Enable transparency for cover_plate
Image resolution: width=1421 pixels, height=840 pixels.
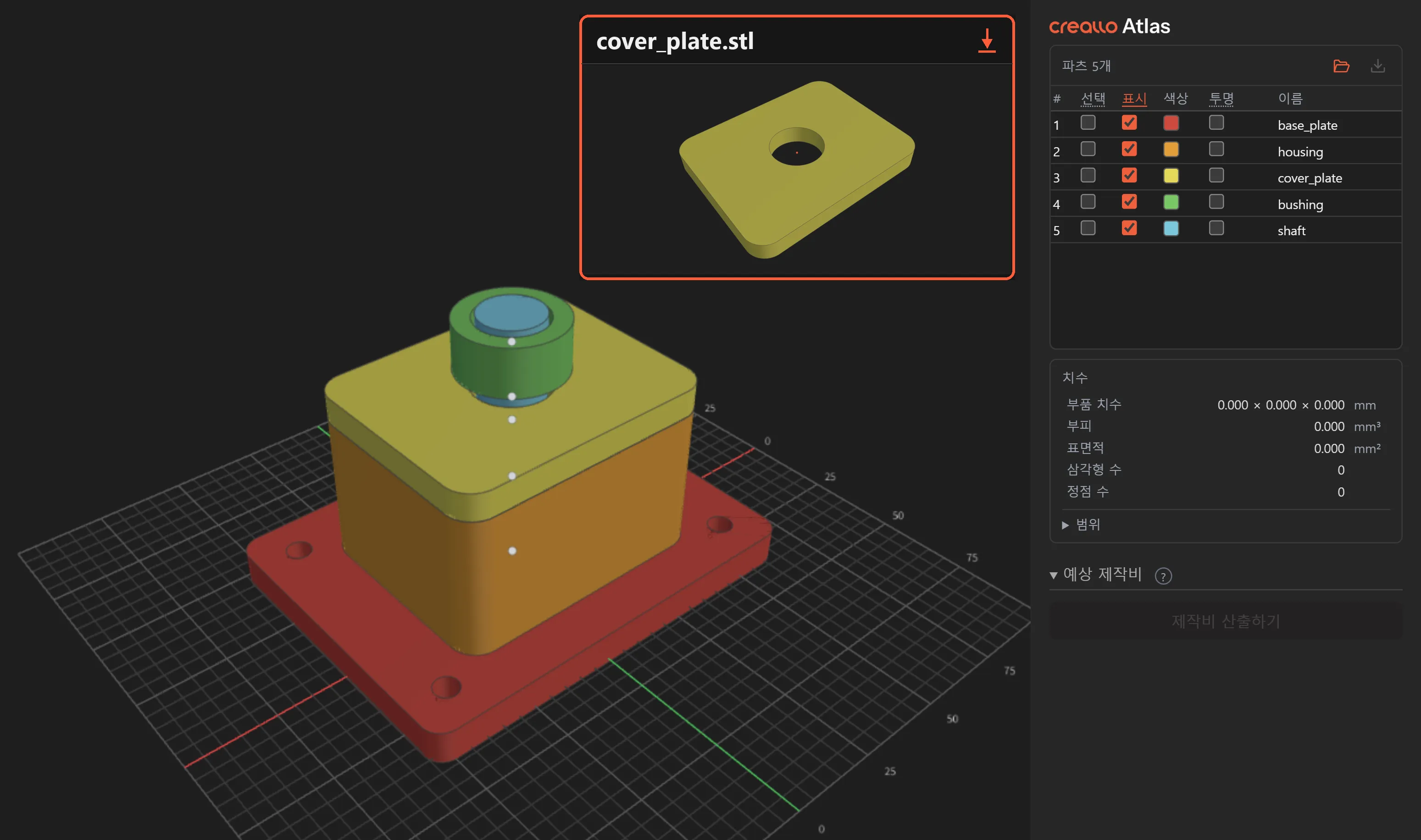tap(1216, 176)
